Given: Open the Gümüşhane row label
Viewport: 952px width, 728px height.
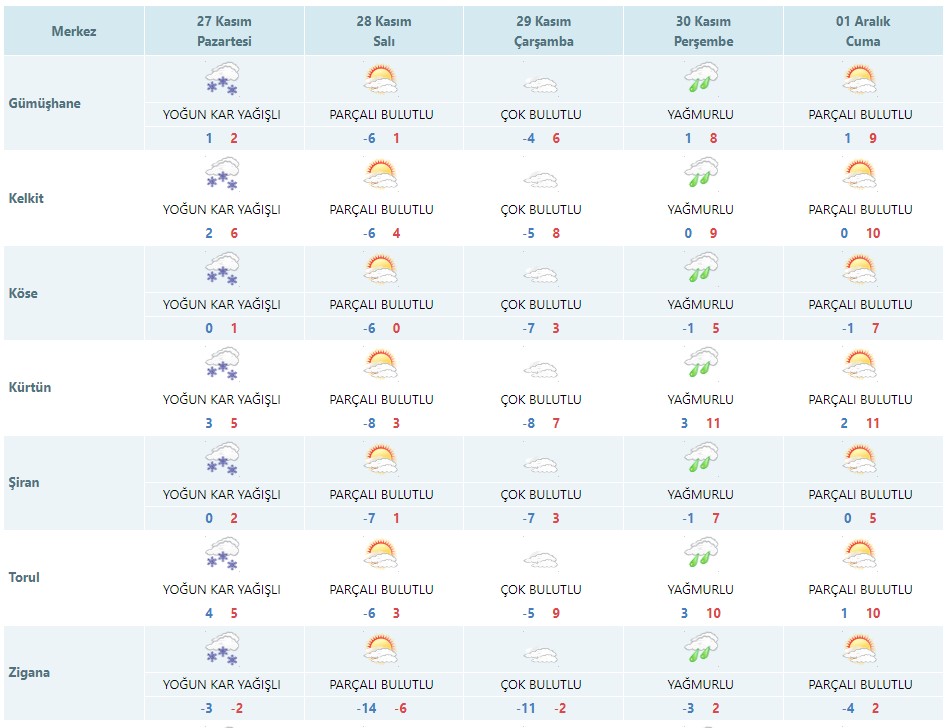Looking at the screenshot, I should tap(45, 103).
